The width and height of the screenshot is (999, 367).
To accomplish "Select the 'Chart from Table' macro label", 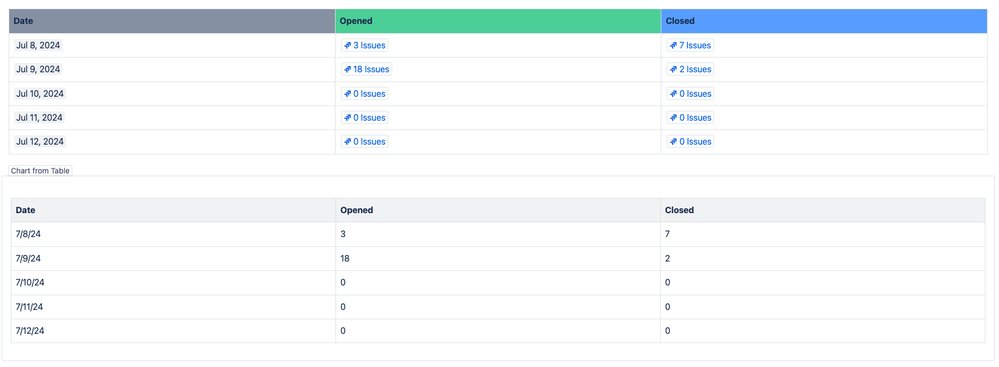I will tap(40, 171).
